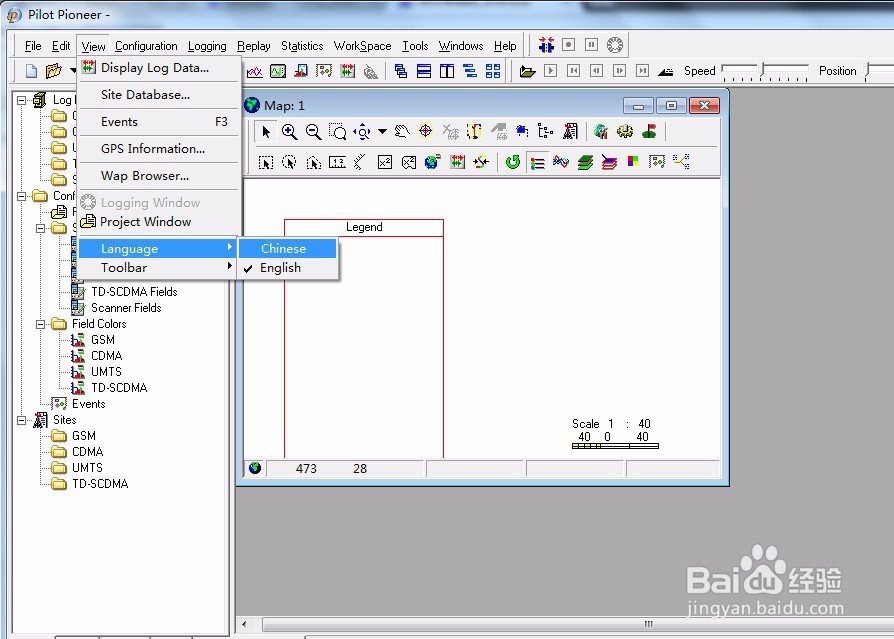
Task: Open GPS Information menu entry
Action: [159, 149]
